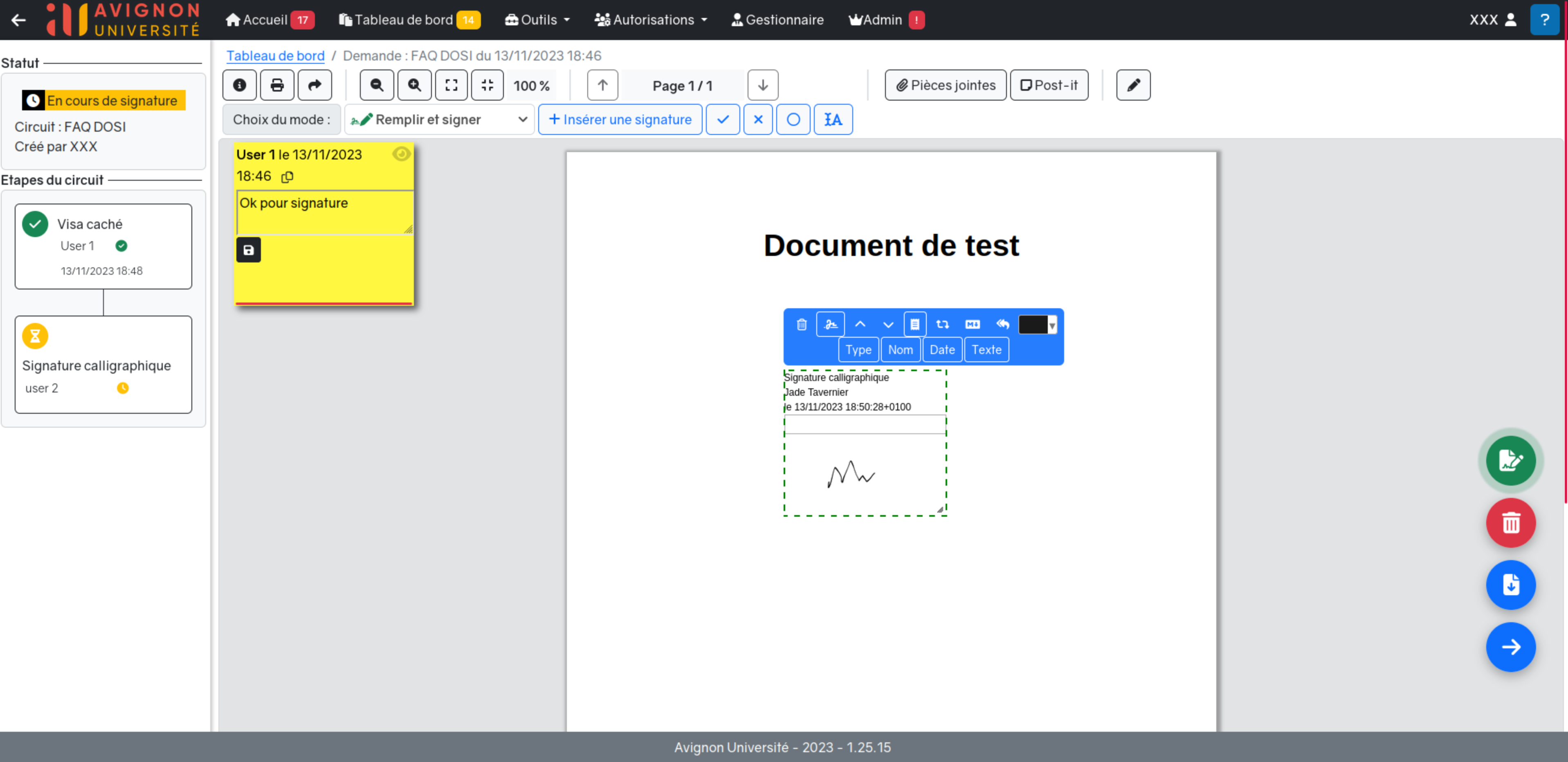Image resolution: width=1568 pixels, height=762 pixels.
Task: Click the Ok pour signature post-it text field
Action: point(323,212)
